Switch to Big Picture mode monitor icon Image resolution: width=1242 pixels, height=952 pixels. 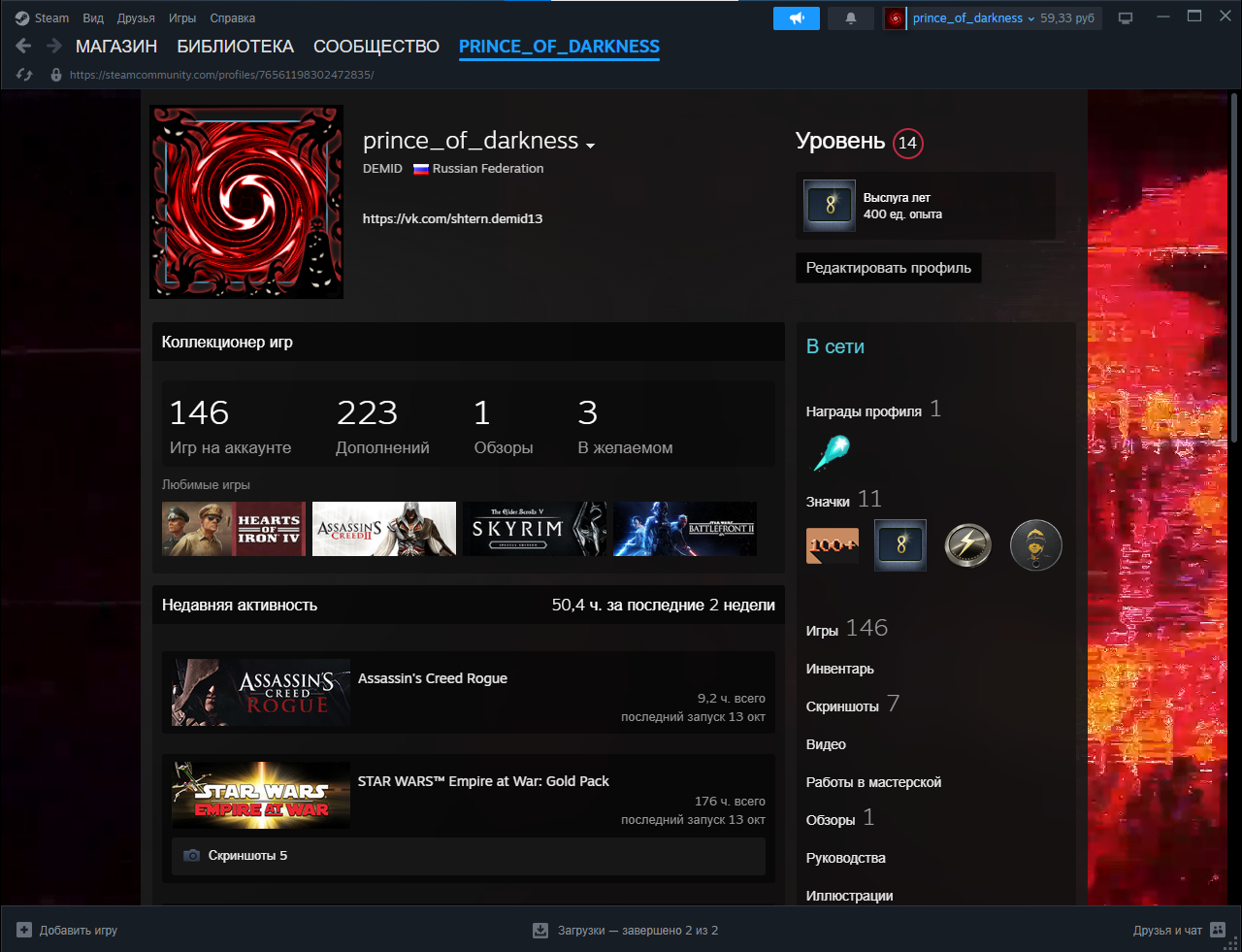pos(1126,18)
